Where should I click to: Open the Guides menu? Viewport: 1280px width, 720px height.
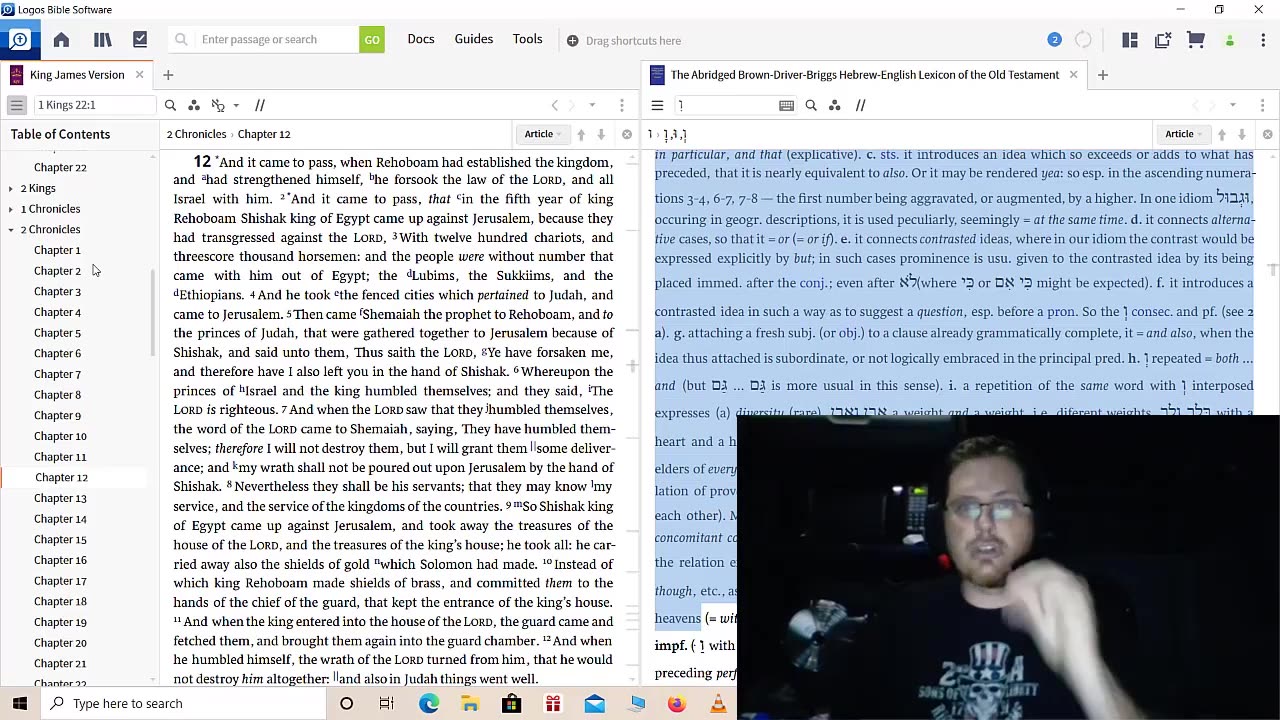474,39
